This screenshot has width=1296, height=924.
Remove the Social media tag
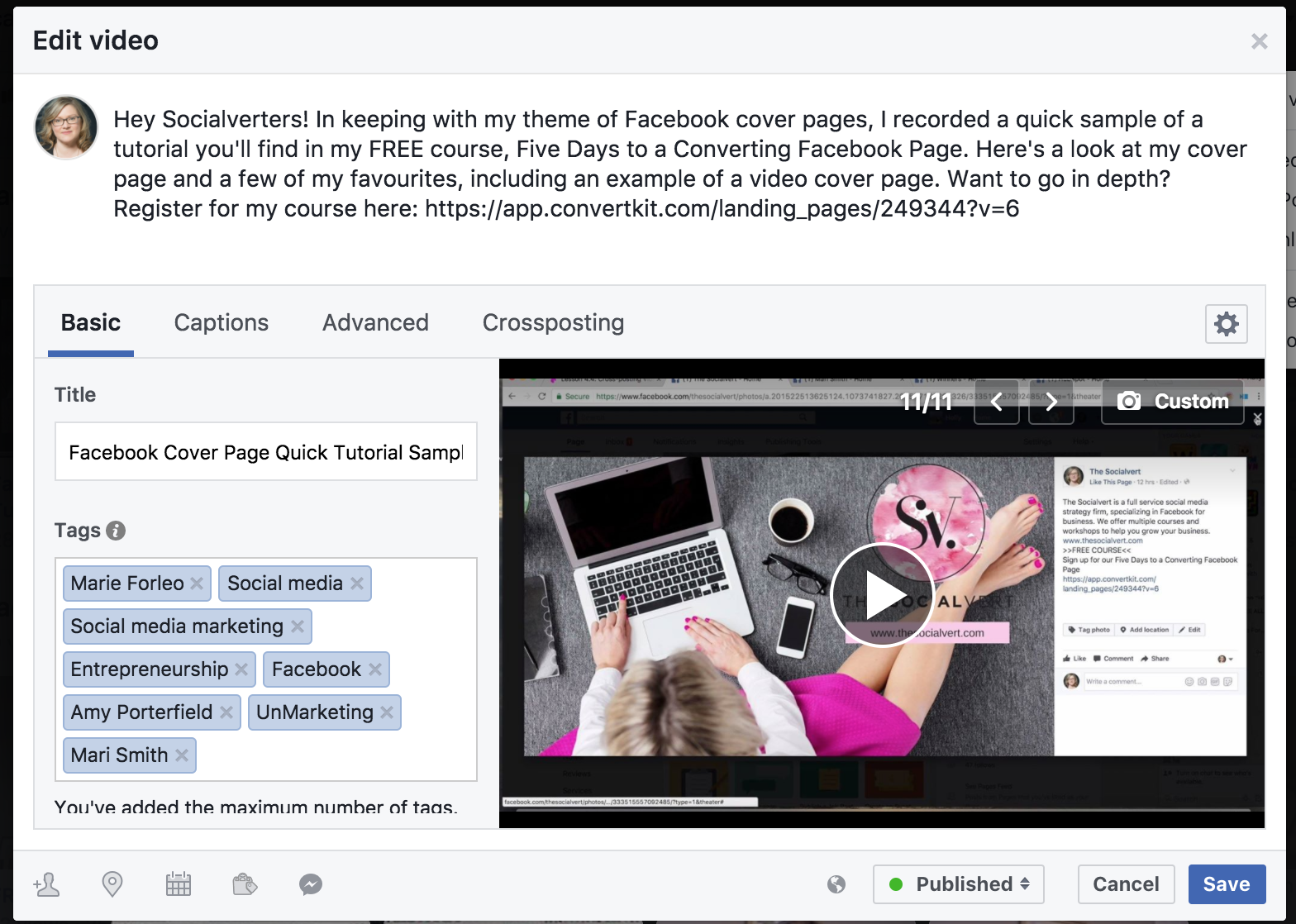[357, 583]
